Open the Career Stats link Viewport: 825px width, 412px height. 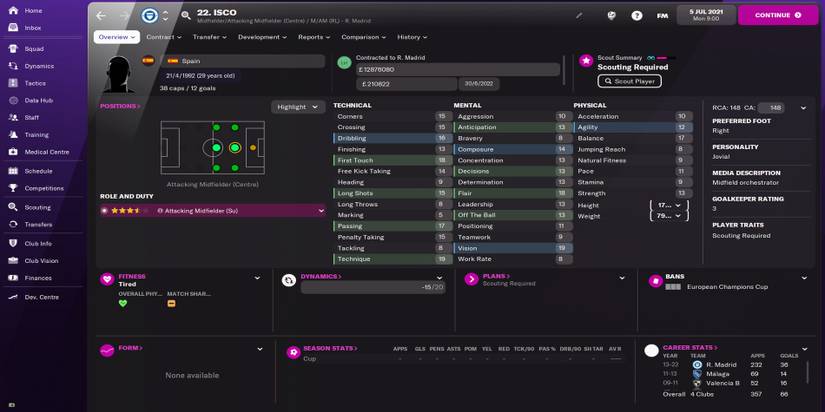pyautogui.click(x=690, y=348)
